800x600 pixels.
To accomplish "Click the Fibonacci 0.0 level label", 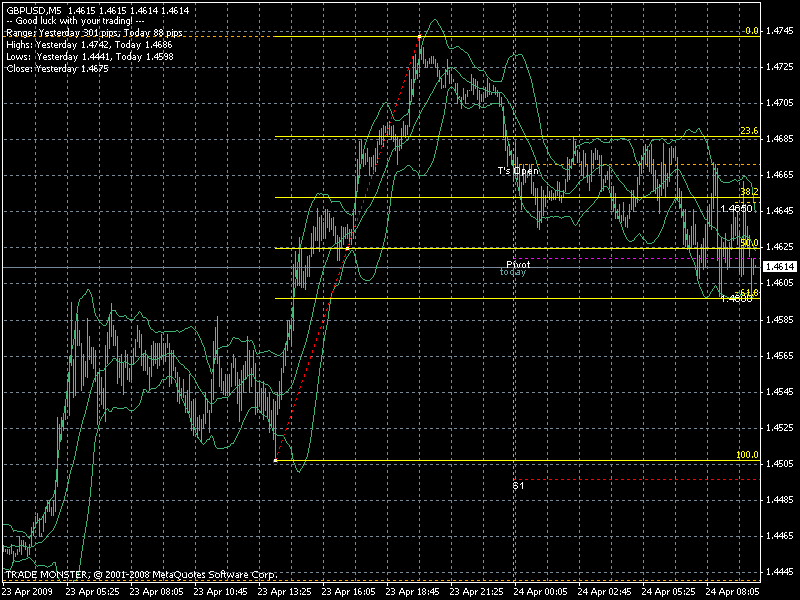I will click(x=752, y=31).
